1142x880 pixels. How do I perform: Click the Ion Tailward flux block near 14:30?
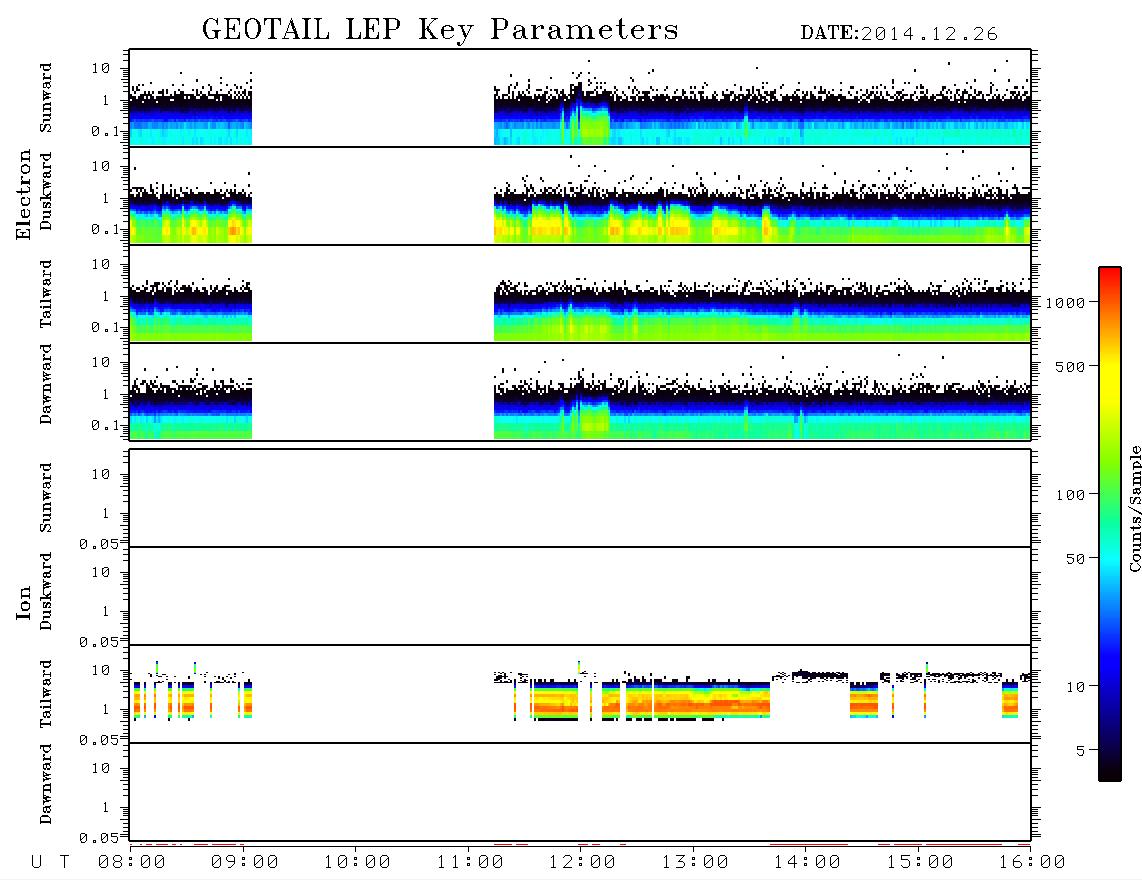coord(864,700)
